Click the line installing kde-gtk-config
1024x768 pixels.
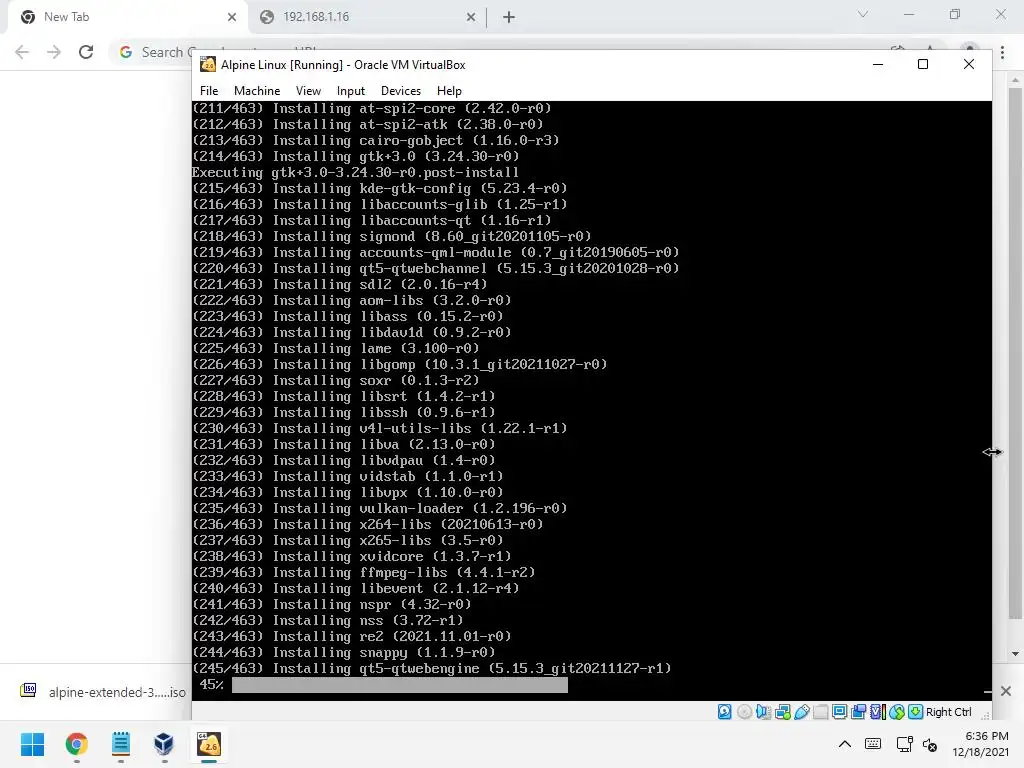tap(379, 188)
